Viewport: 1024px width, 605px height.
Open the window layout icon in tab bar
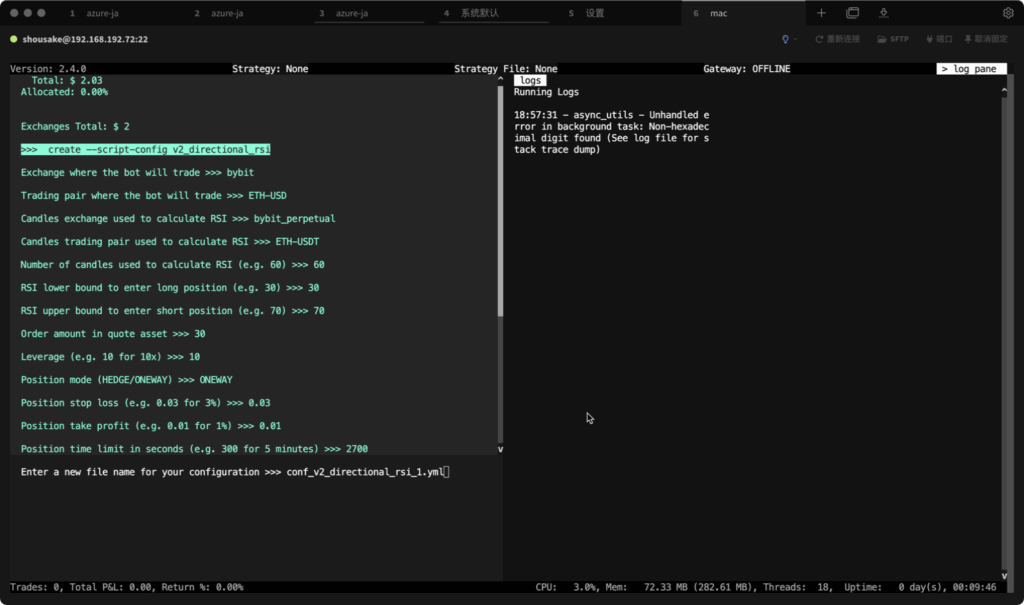852,13
